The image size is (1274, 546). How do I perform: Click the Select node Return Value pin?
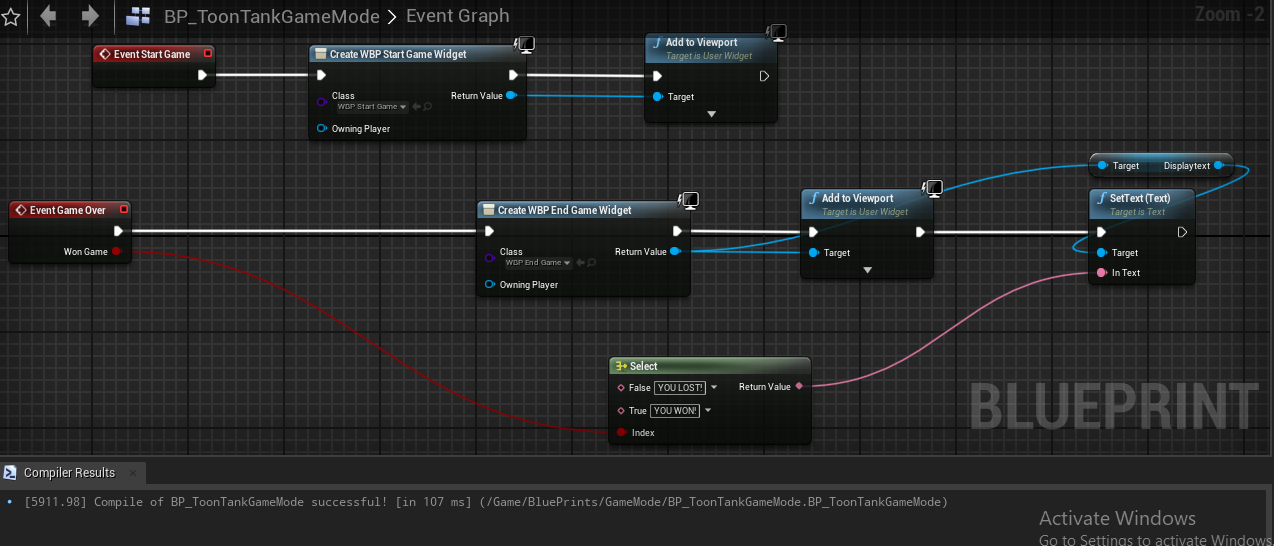[798, 386]
